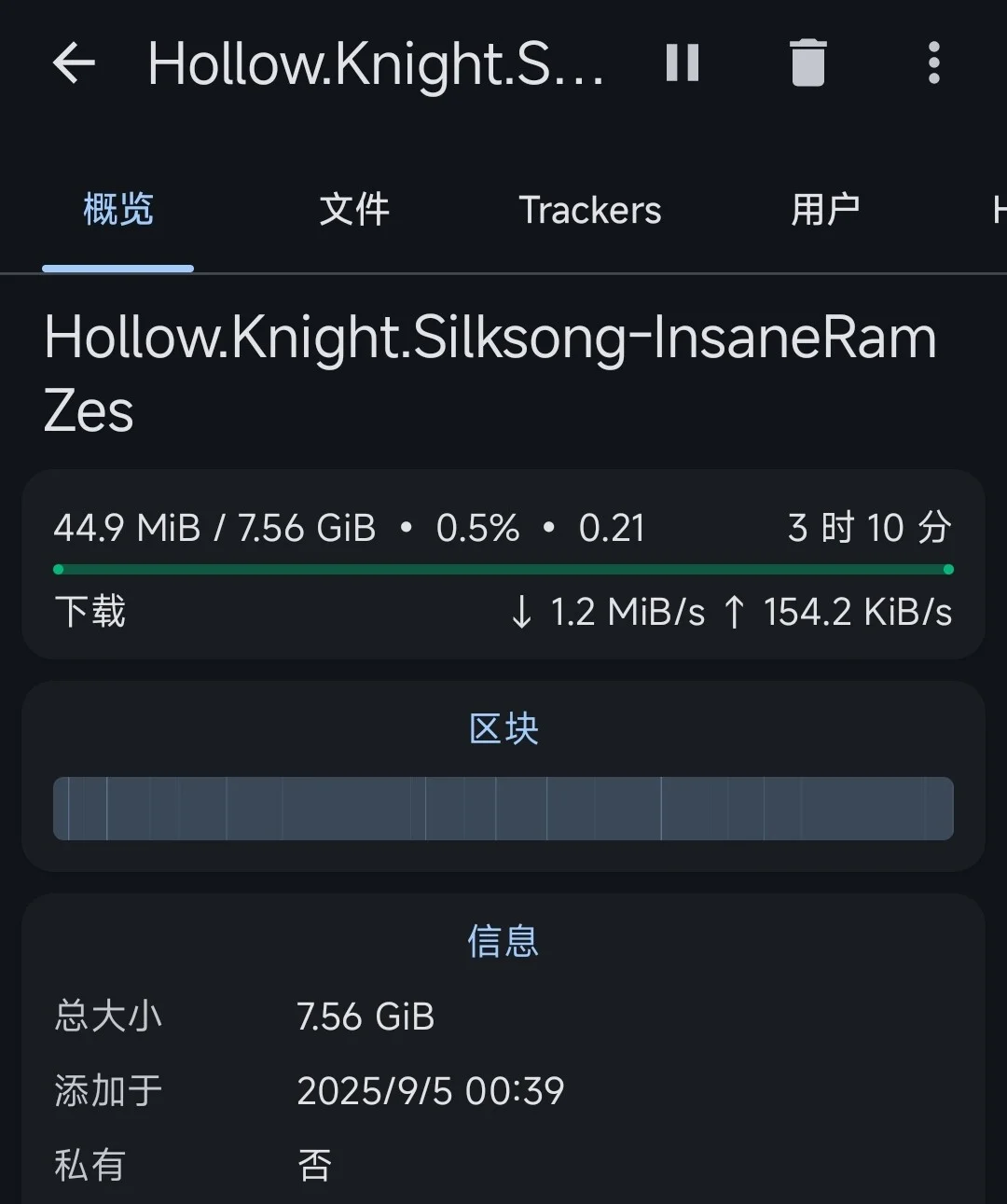This screenshot has height=1204, width=1007.
Task: Switch to the 文件 tab
Action: 354,210
